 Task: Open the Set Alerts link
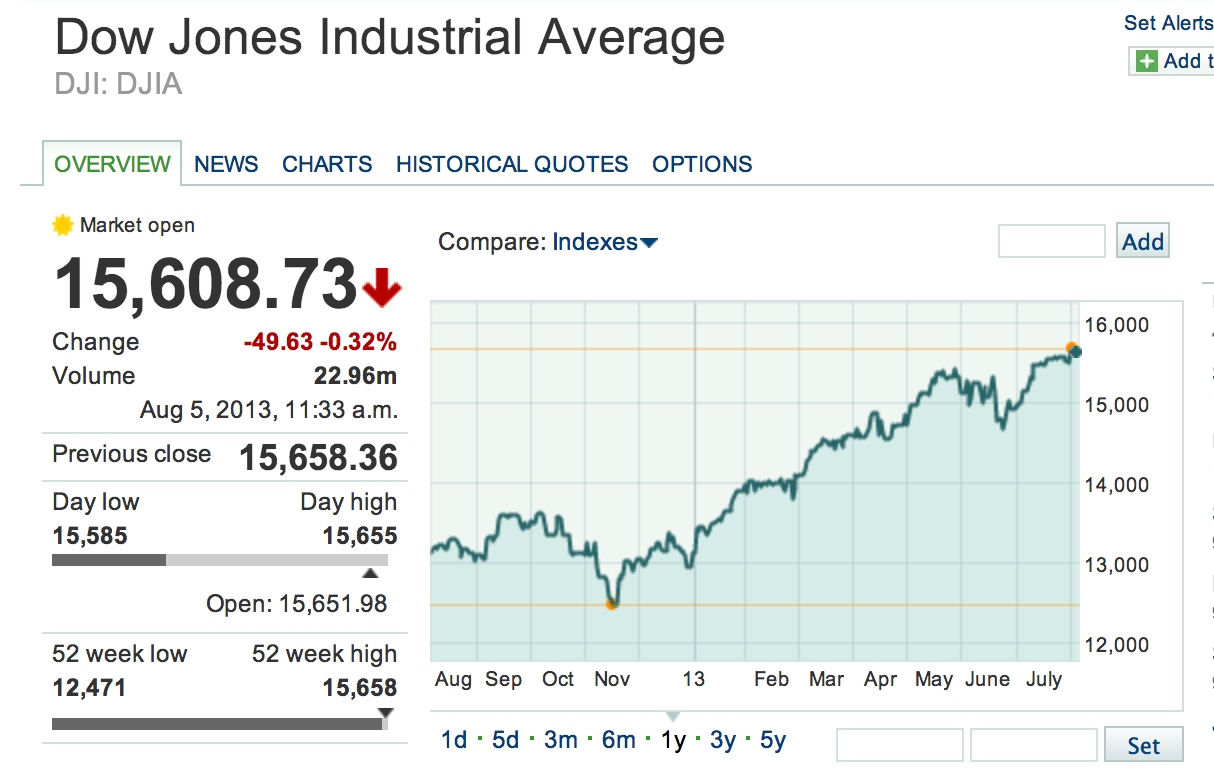coord(1168,23)
